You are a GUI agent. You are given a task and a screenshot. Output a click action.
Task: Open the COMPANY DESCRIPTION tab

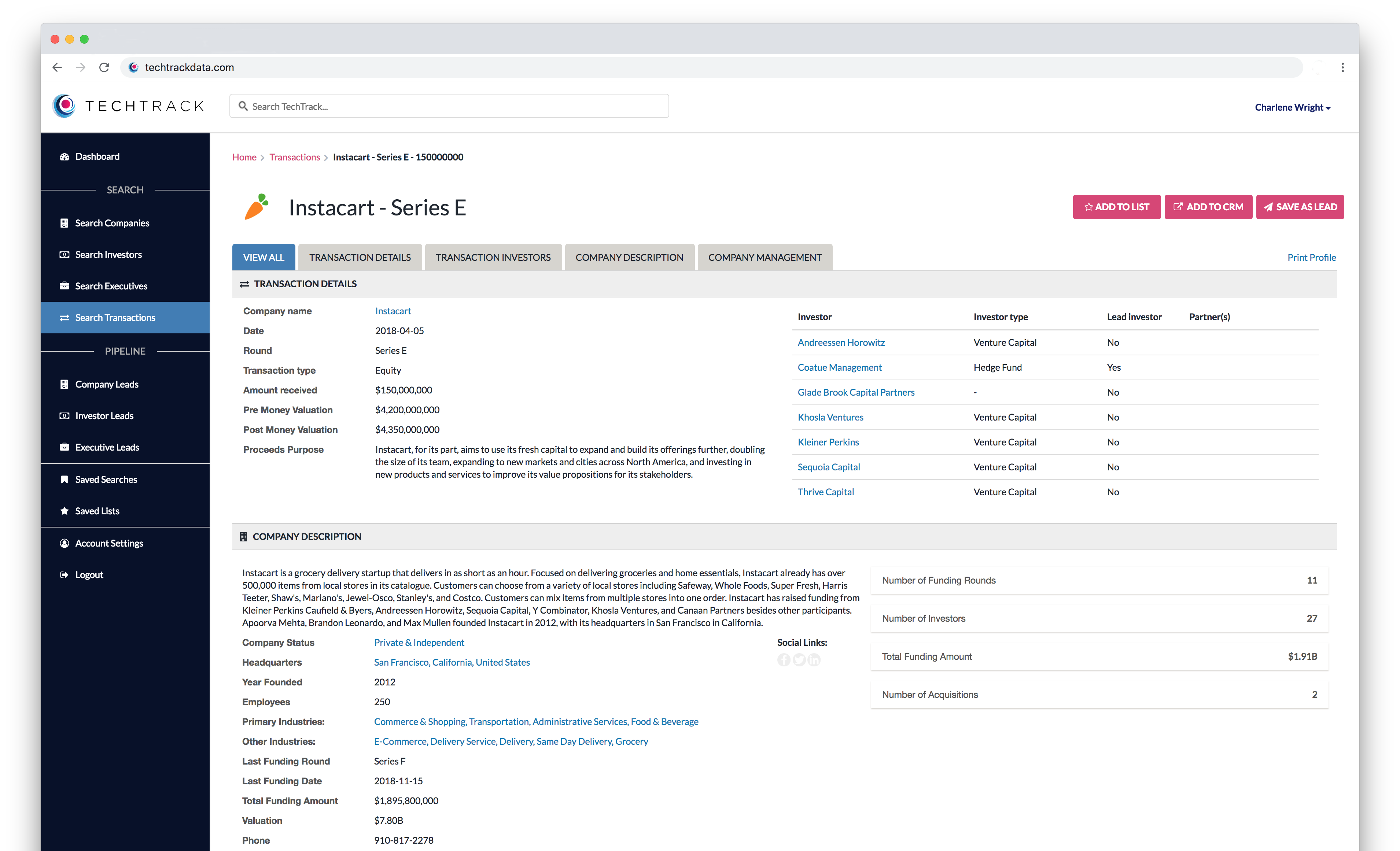629,257
